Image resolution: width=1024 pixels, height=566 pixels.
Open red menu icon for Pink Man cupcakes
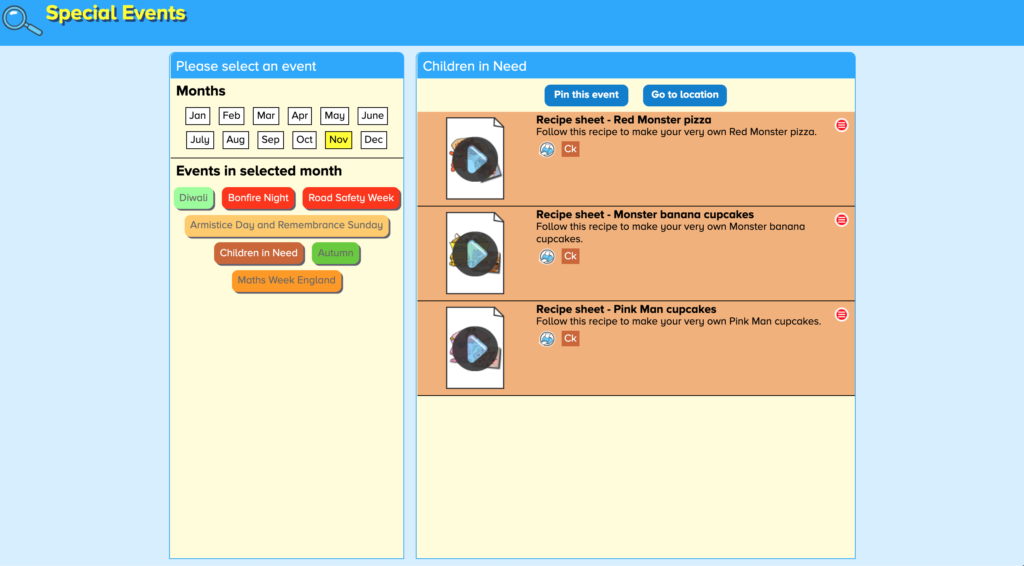click(841, 314)
